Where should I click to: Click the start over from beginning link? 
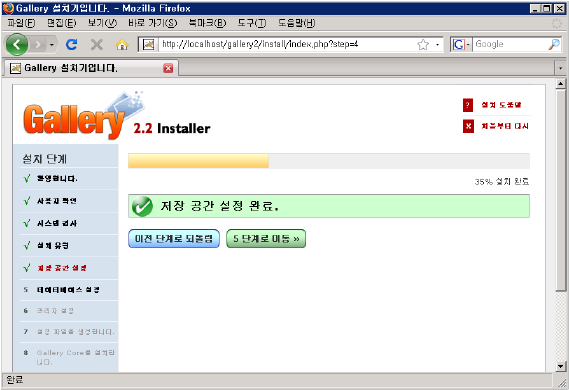tap(505, 126)
